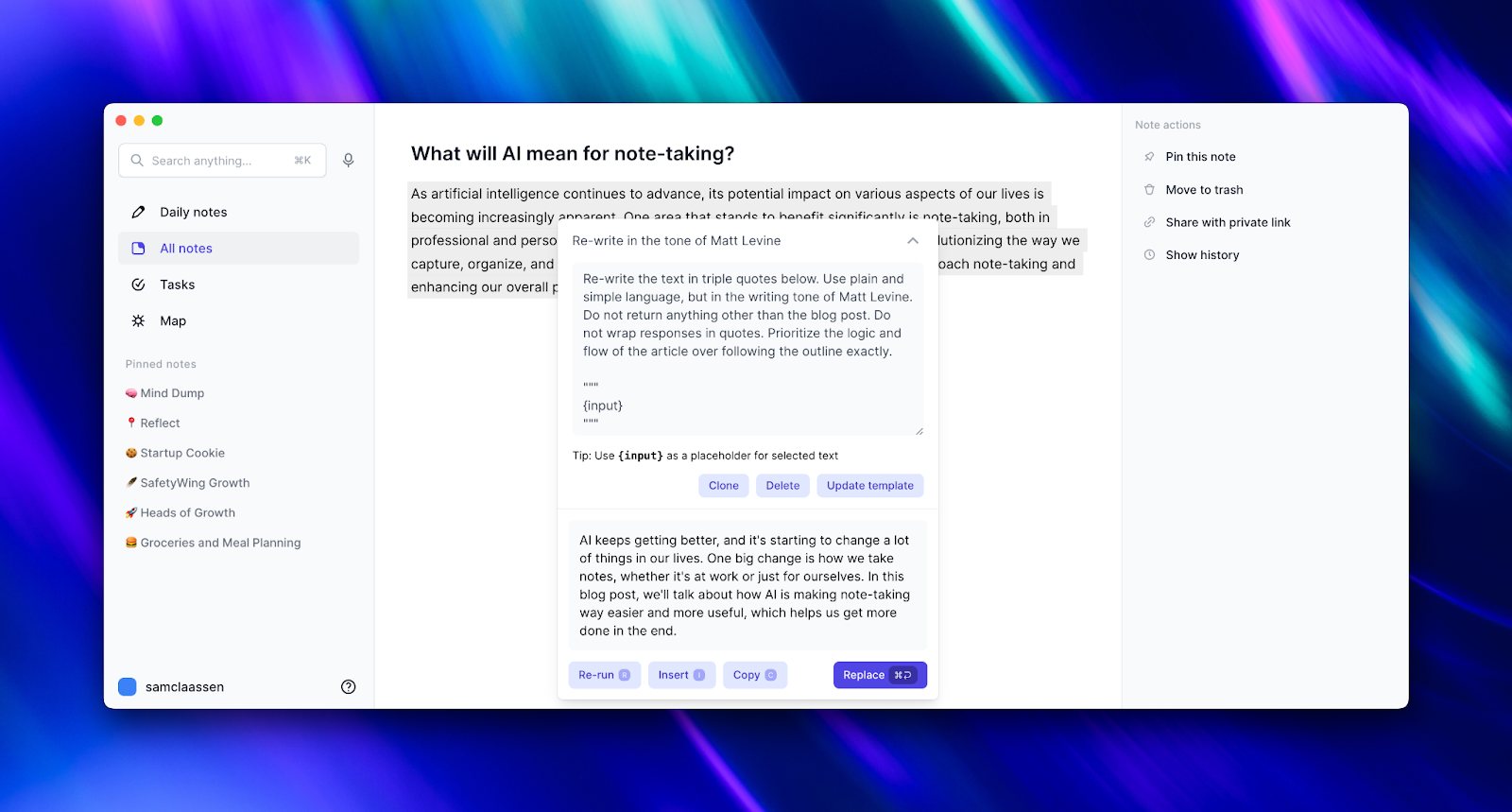Click the microphone voice input icon
1512x812 pixels.
[349, 161]
